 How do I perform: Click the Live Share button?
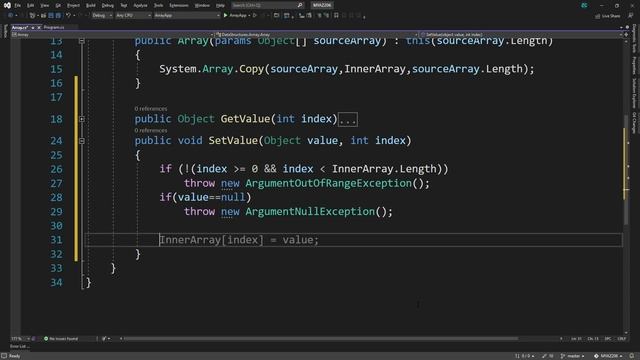608,16
